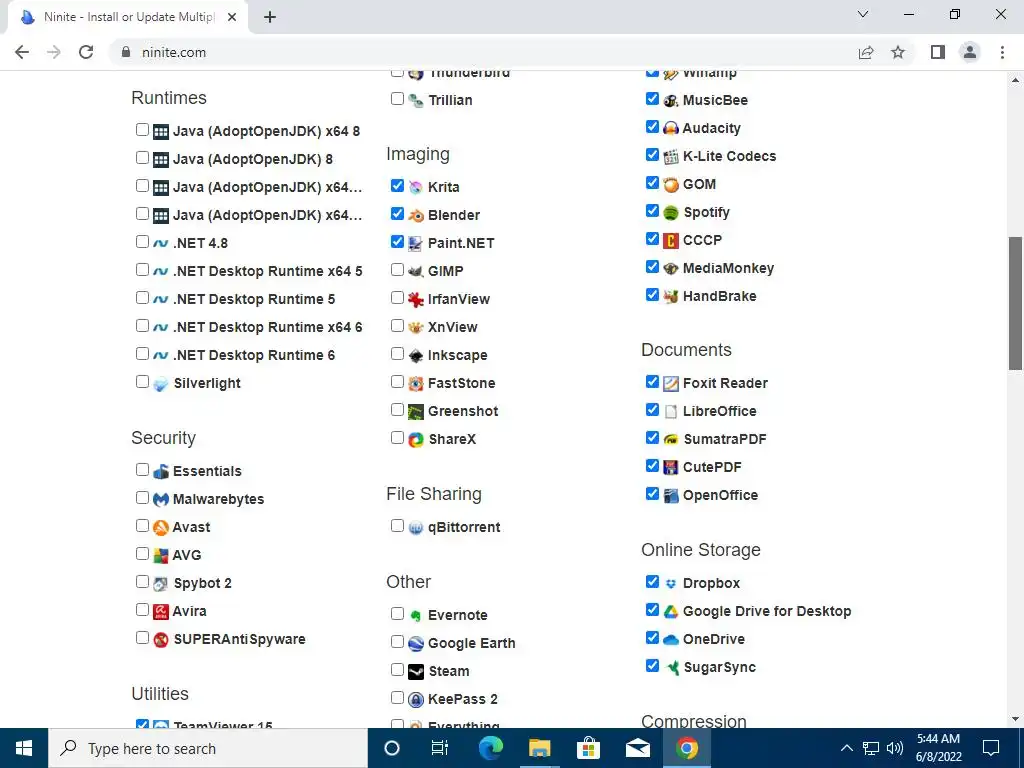The height and width of the screenshot is (768, 1024).
Task: Click the K-Lite Codecs label
Action: click(x=729, y=157)
